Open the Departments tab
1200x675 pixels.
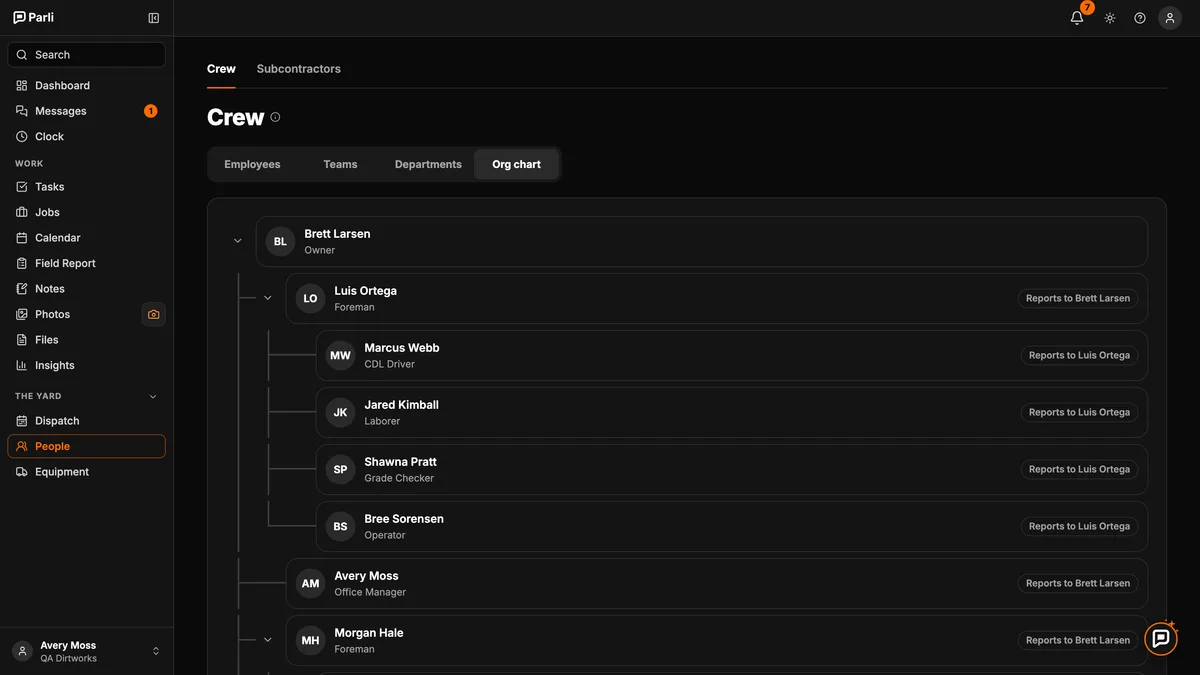tap(428, 164)
